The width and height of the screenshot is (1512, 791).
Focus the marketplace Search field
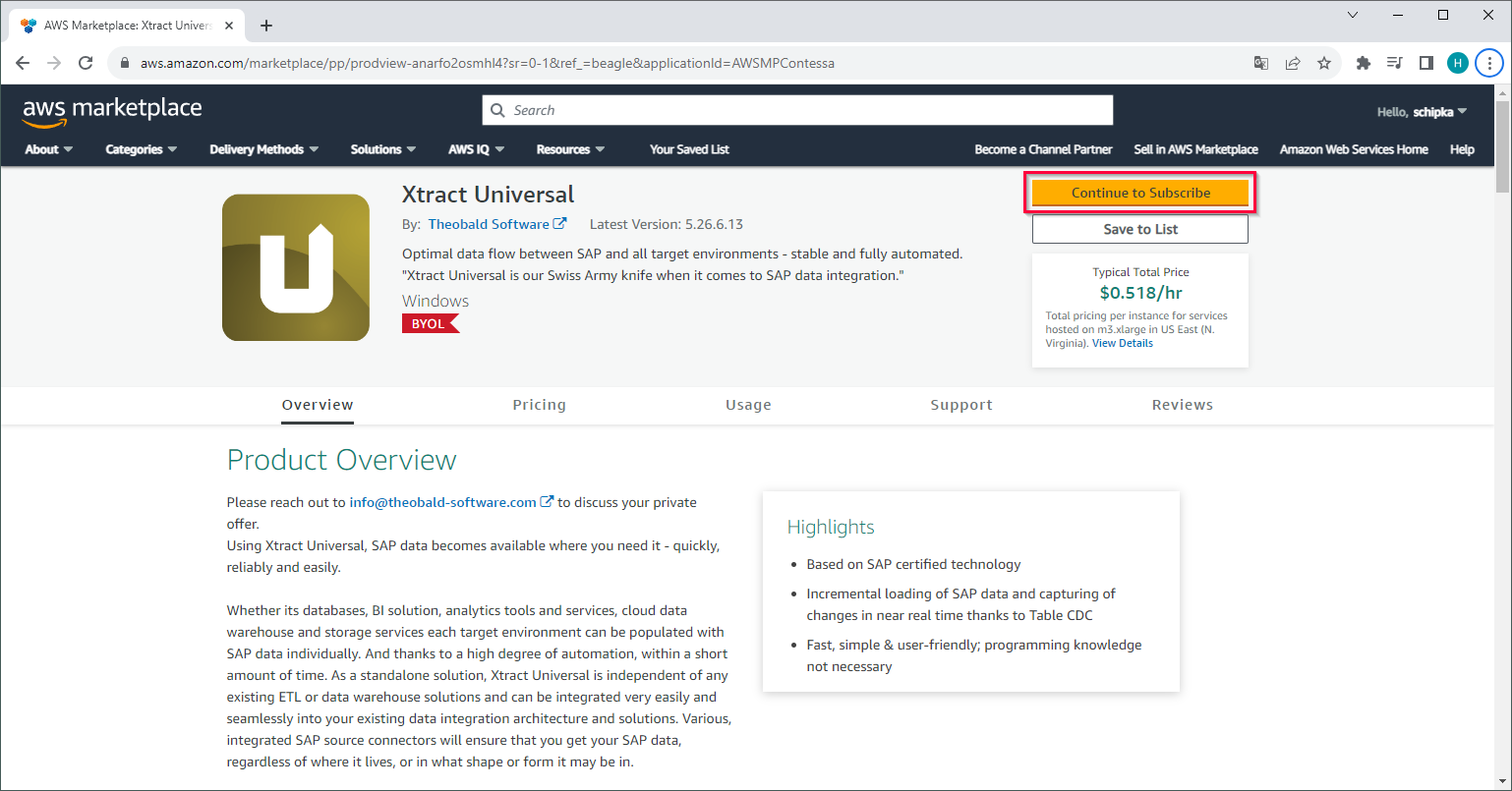(x=797, y=110)
